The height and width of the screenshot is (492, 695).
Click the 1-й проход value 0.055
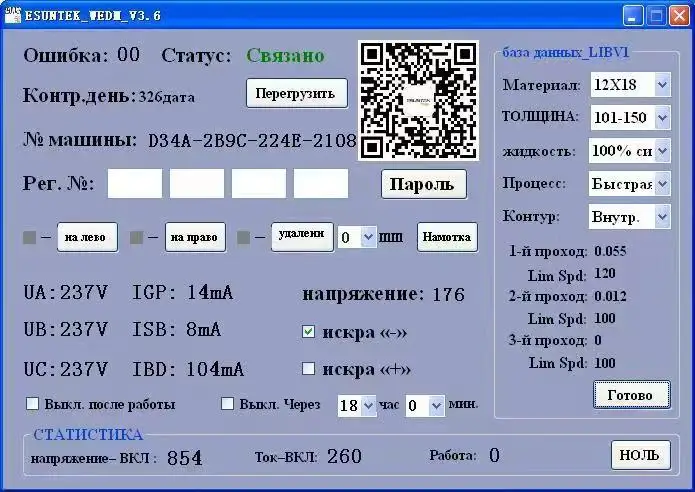click(x=610, y=251)
